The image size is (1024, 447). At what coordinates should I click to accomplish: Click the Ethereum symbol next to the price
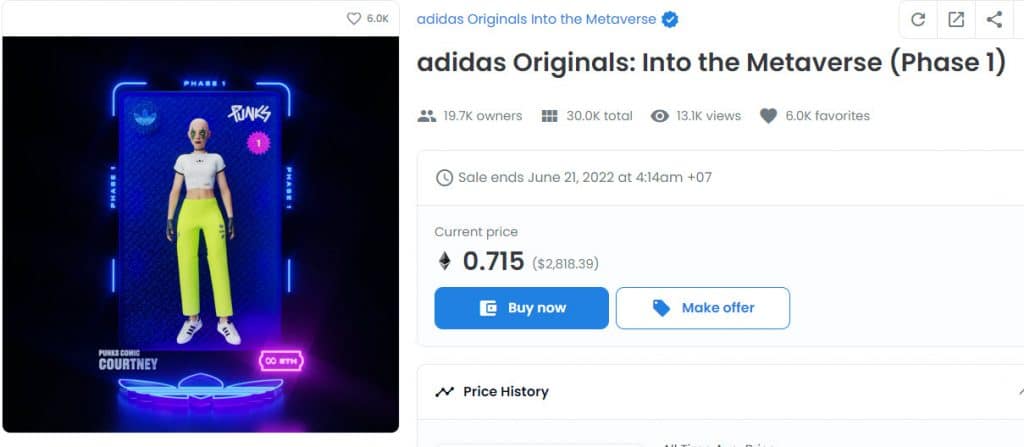point(445,262)
